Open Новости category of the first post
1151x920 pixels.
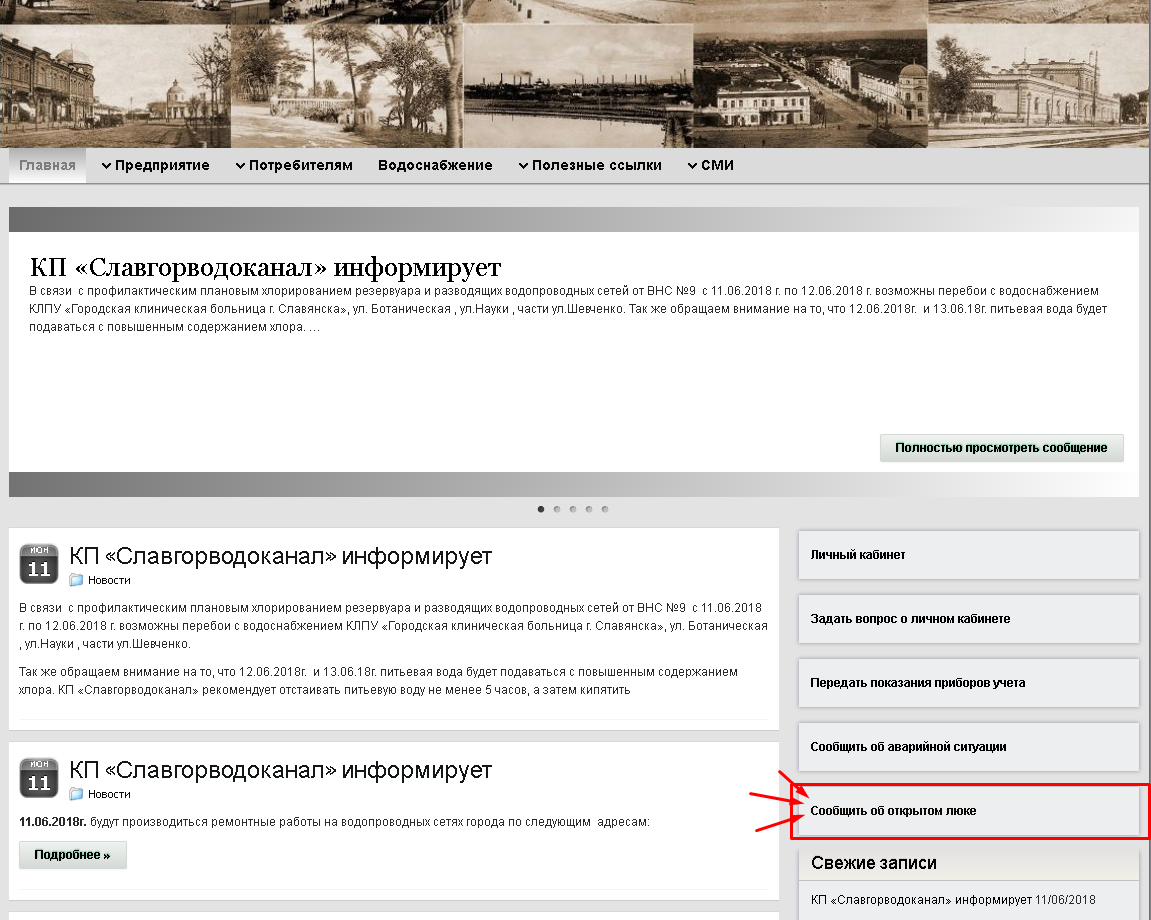coord(109,580)
